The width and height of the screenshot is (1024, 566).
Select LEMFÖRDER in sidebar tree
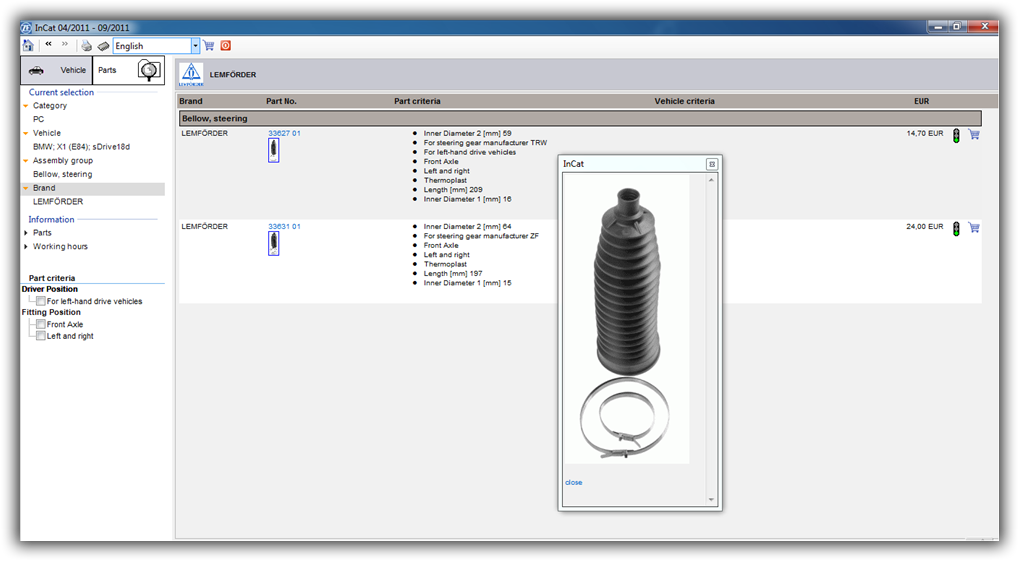point(58,202)
